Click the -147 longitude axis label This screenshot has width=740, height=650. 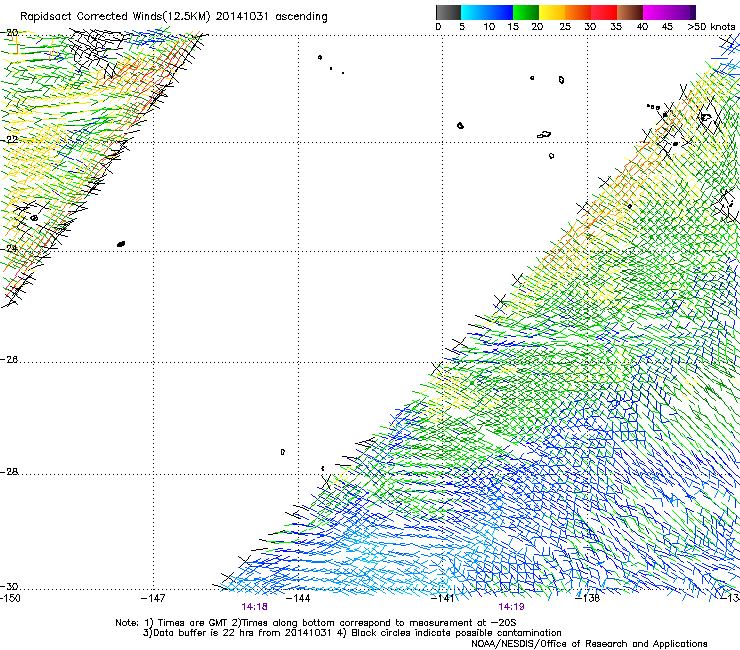click(153, 598)
